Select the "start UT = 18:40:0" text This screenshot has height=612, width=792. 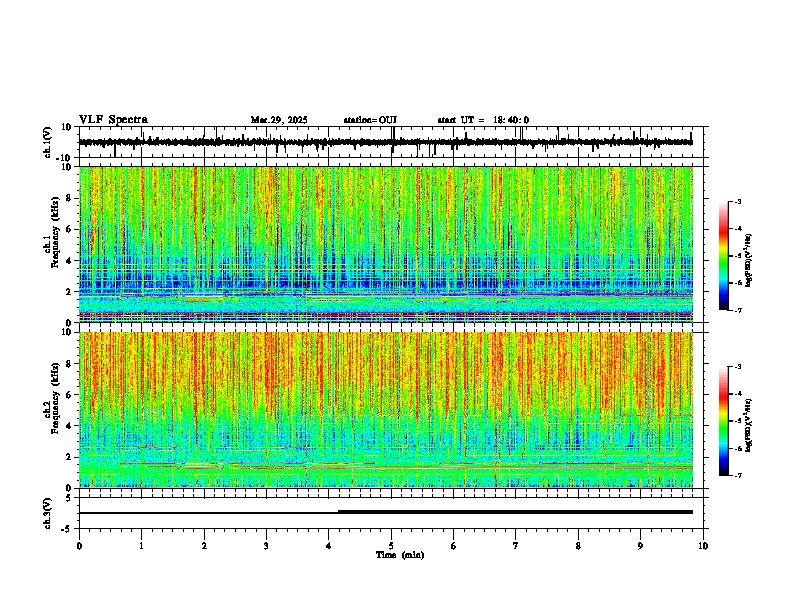(483, 120)
